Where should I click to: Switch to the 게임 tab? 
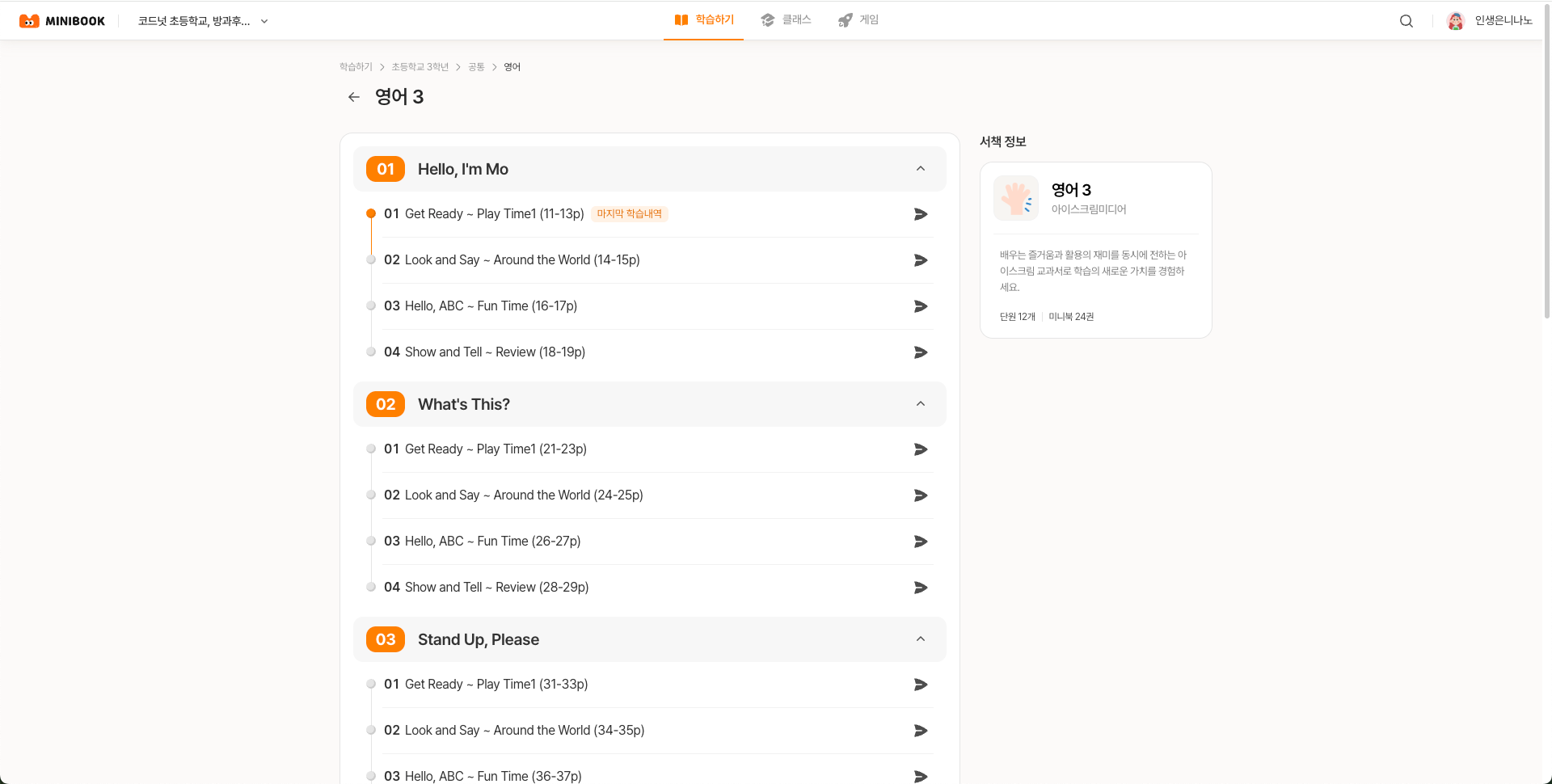tap(858, 20)
